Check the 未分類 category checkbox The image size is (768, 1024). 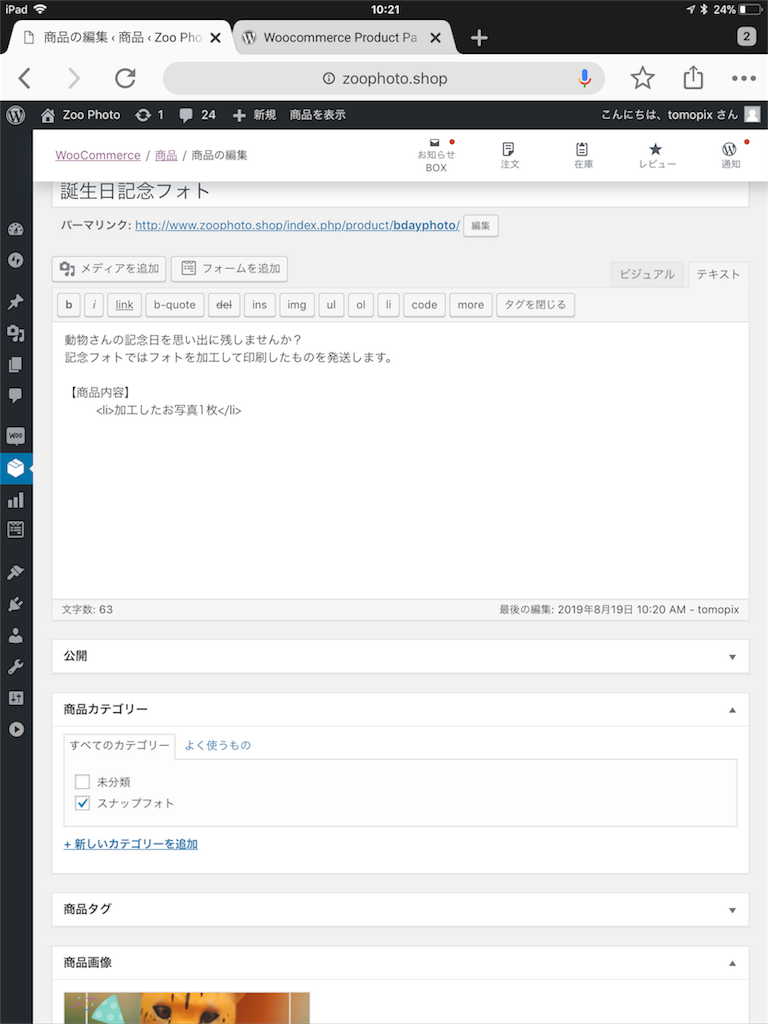82,782
